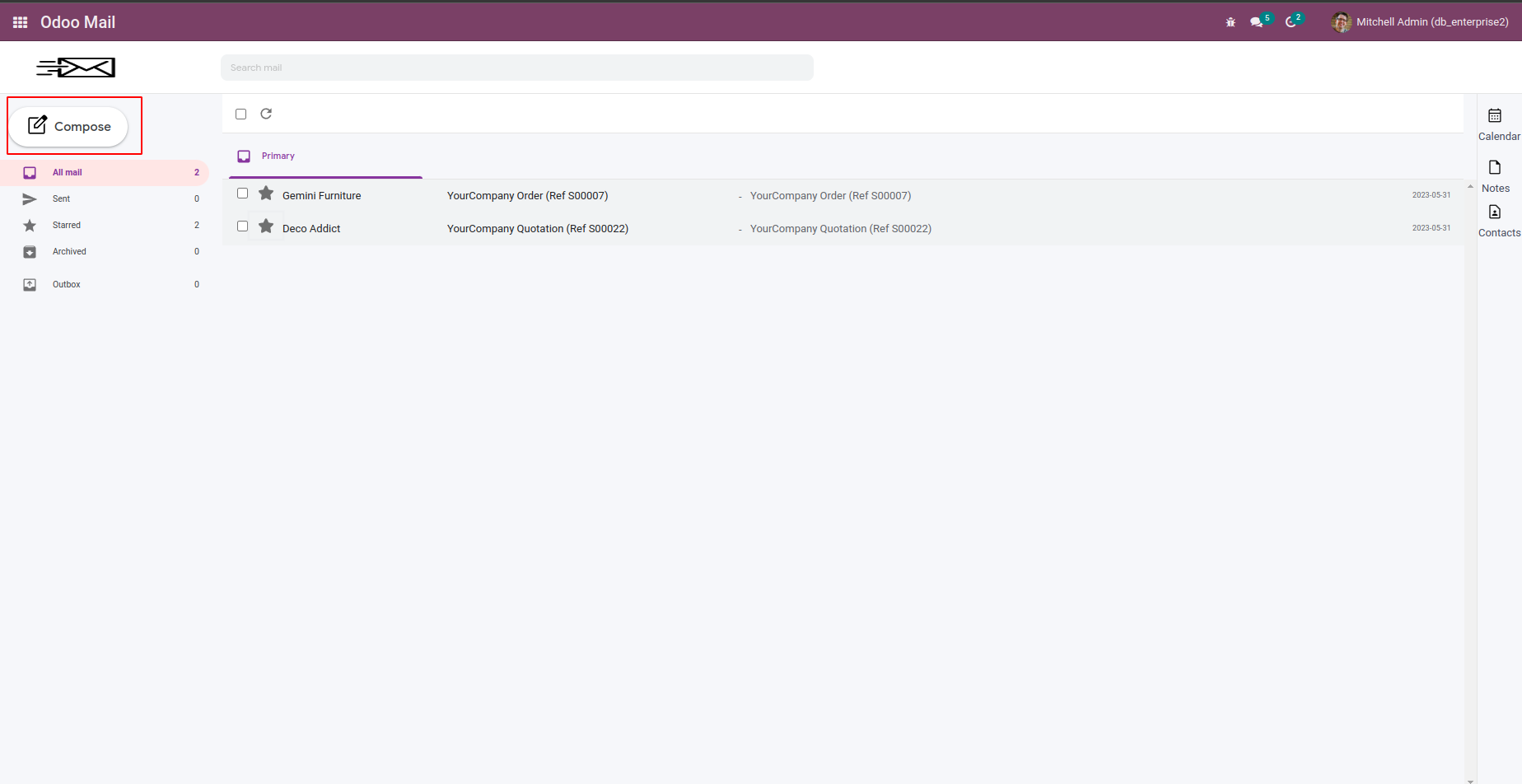The image size is (1522, 784).
Task: Click the Notes label
Action: click(1496, 189)
